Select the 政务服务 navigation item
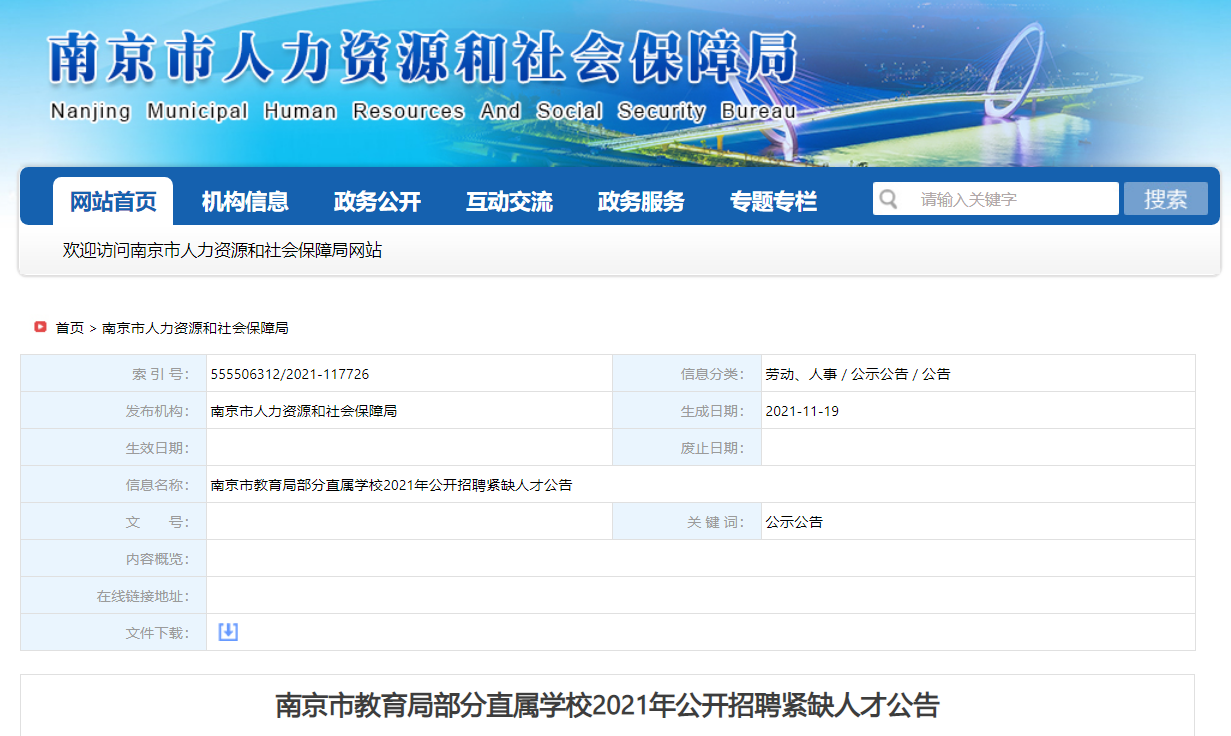Screen dimensions: 1231x736 (x=641, y=202)
